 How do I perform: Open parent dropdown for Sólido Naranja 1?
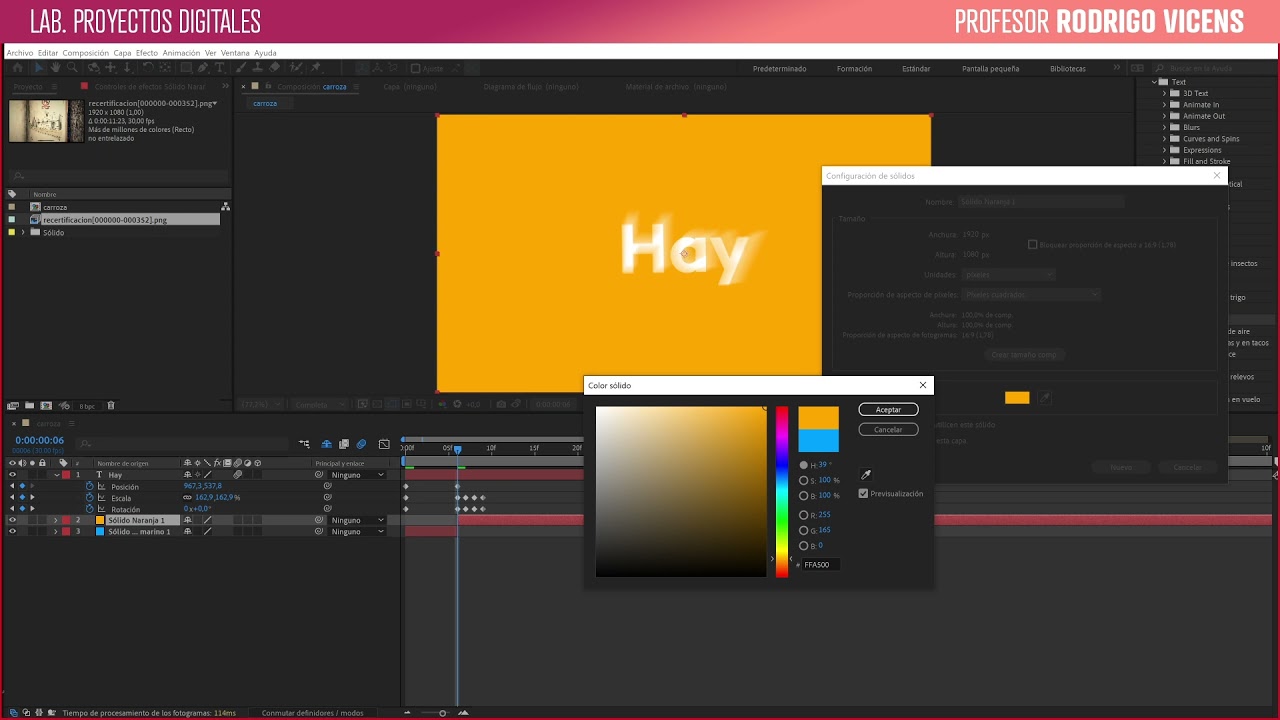358,520
